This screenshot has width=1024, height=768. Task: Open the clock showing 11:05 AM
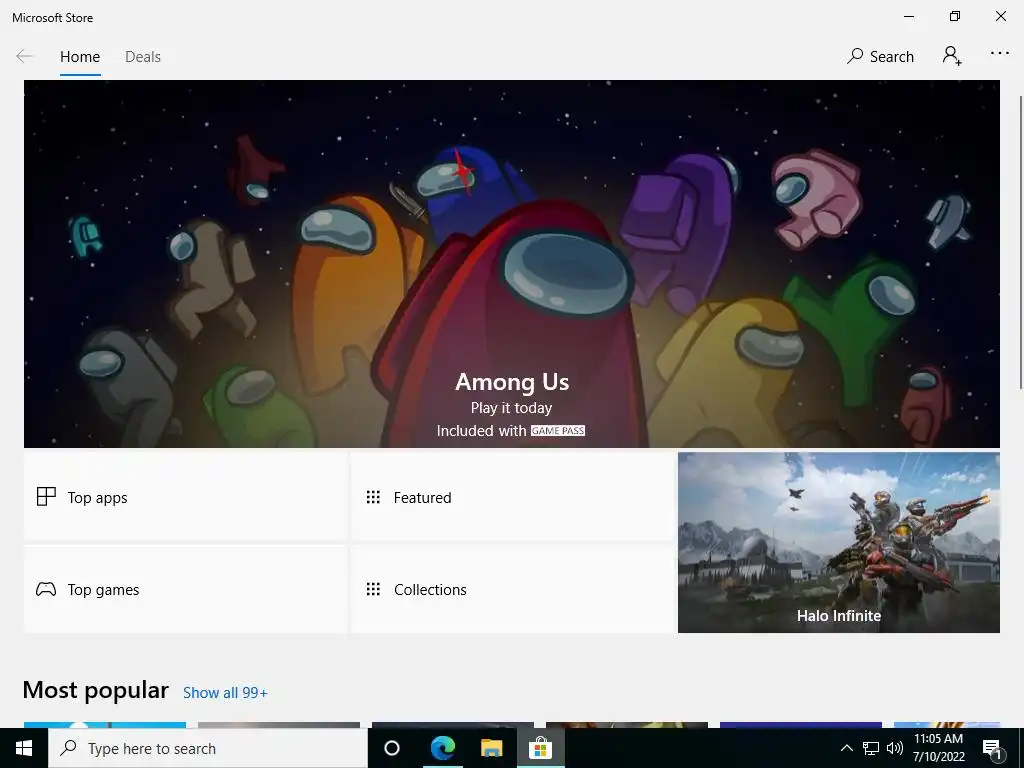[938, 748]
